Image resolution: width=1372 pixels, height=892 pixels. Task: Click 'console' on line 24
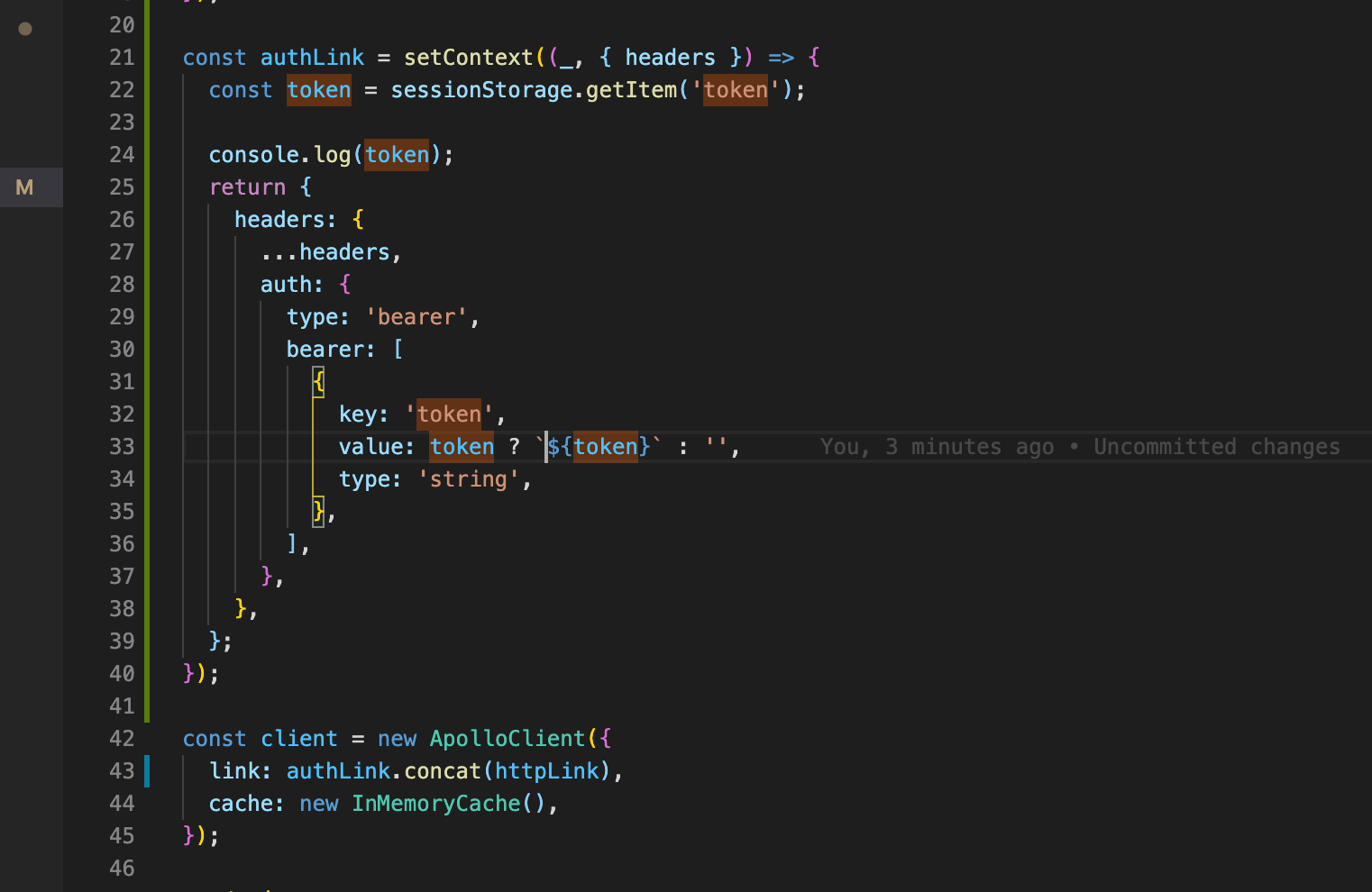254,155
